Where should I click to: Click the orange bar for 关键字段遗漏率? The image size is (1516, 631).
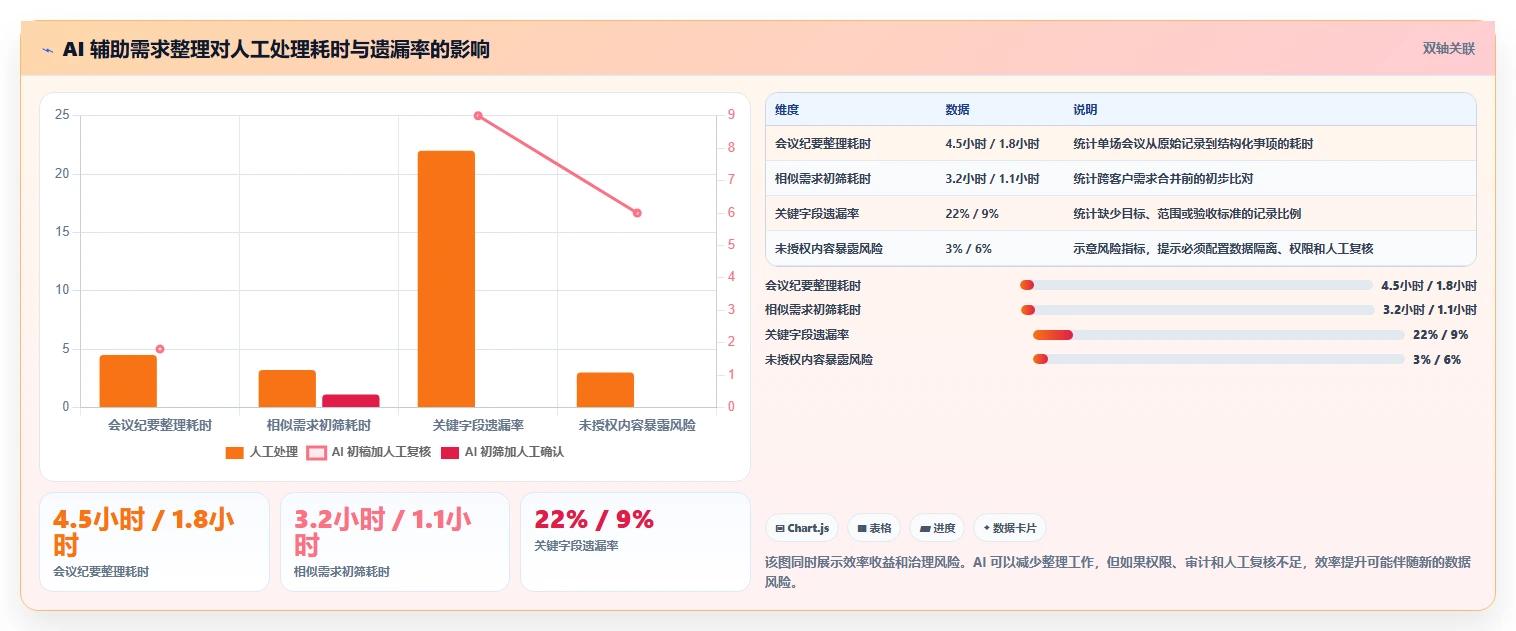(x=446, y=279)
